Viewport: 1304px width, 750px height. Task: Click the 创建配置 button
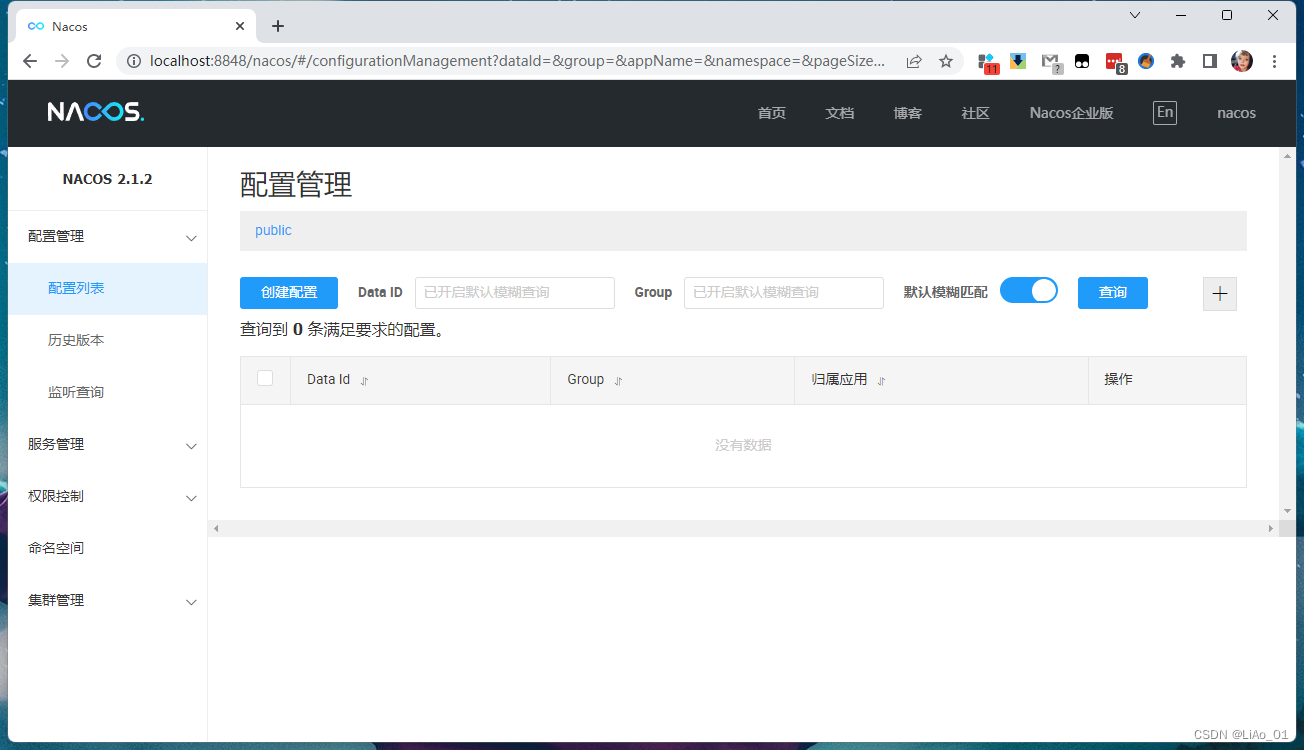coord(288,293)
